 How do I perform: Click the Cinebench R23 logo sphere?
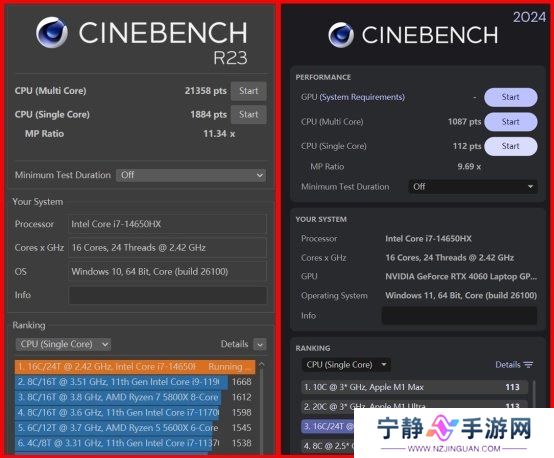[52, 32]
